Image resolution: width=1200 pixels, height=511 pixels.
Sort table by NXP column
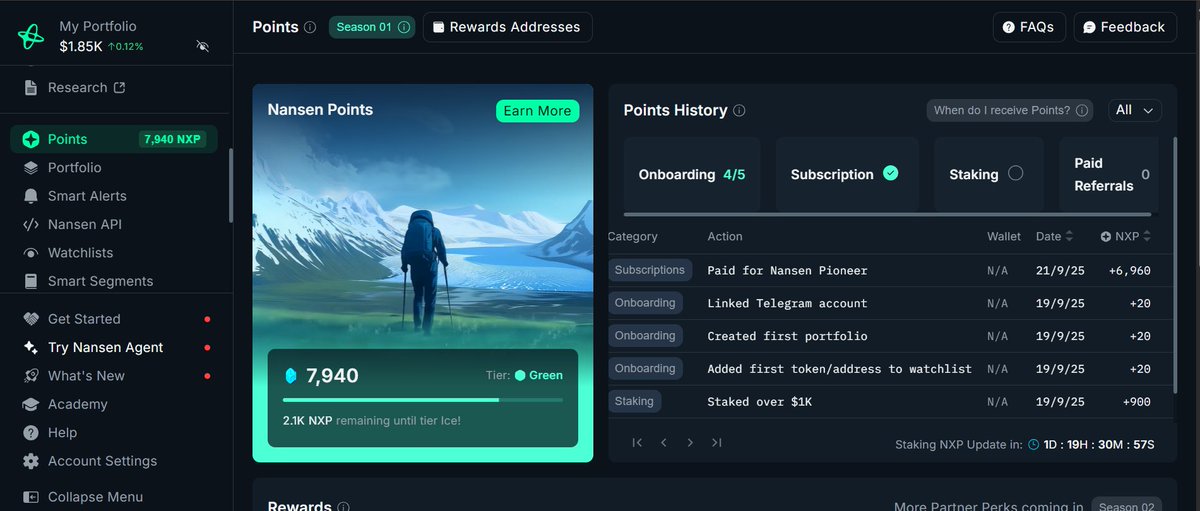[x=1125, y=237]
